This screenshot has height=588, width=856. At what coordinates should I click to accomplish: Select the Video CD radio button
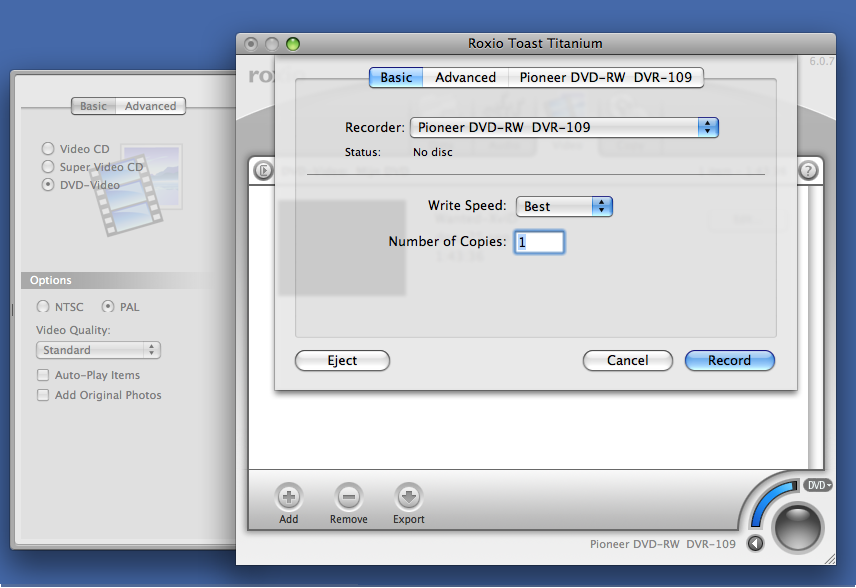[x=47, y=149]
